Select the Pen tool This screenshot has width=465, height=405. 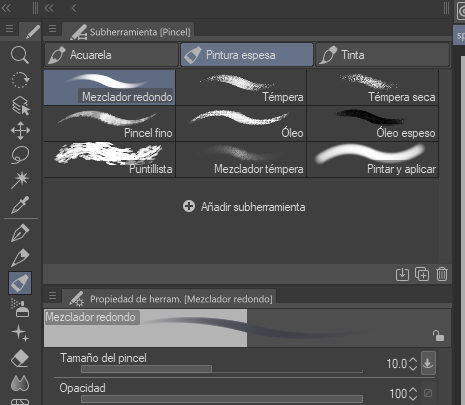20,233
